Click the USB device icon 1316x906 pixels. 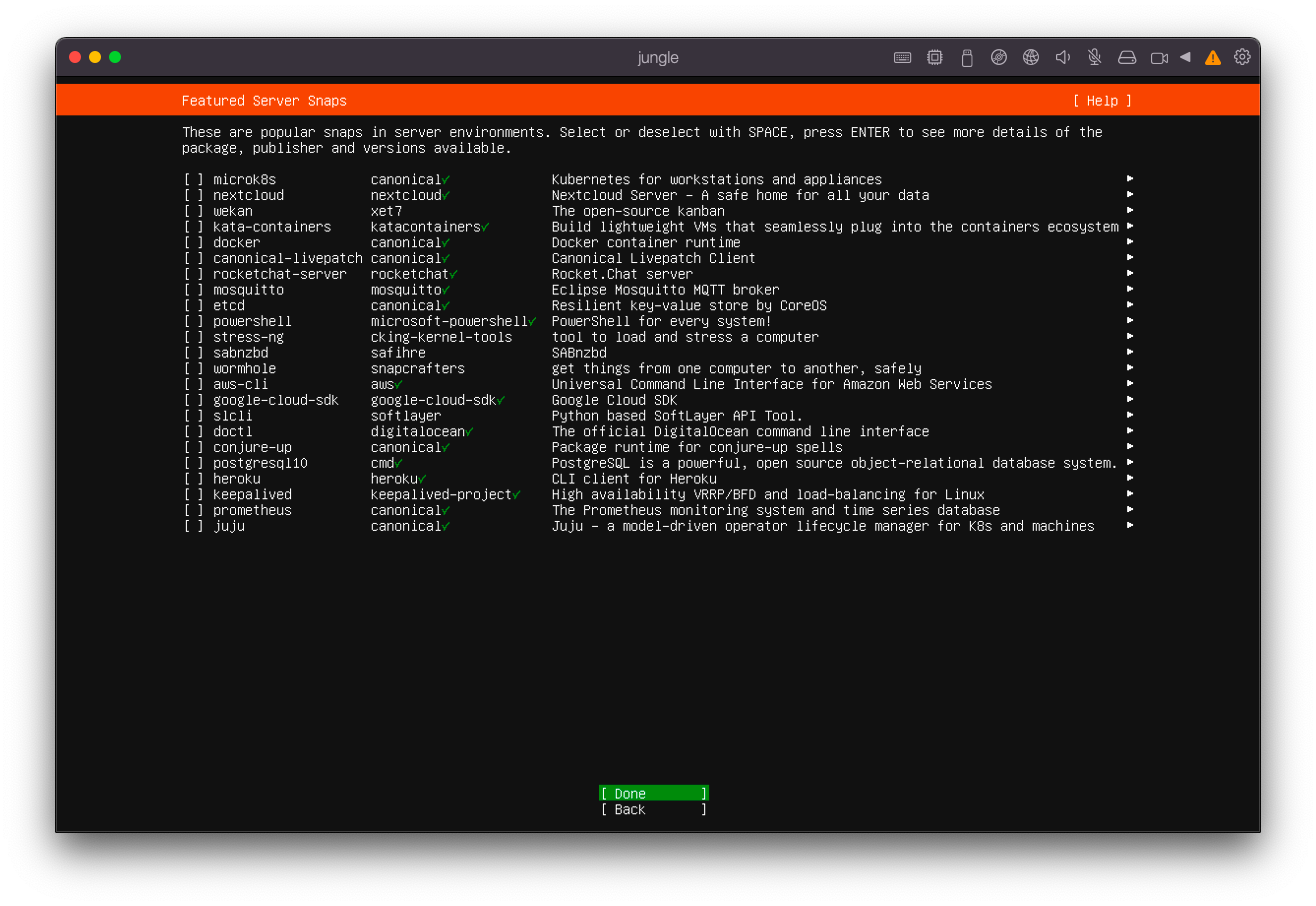(966, 58)
